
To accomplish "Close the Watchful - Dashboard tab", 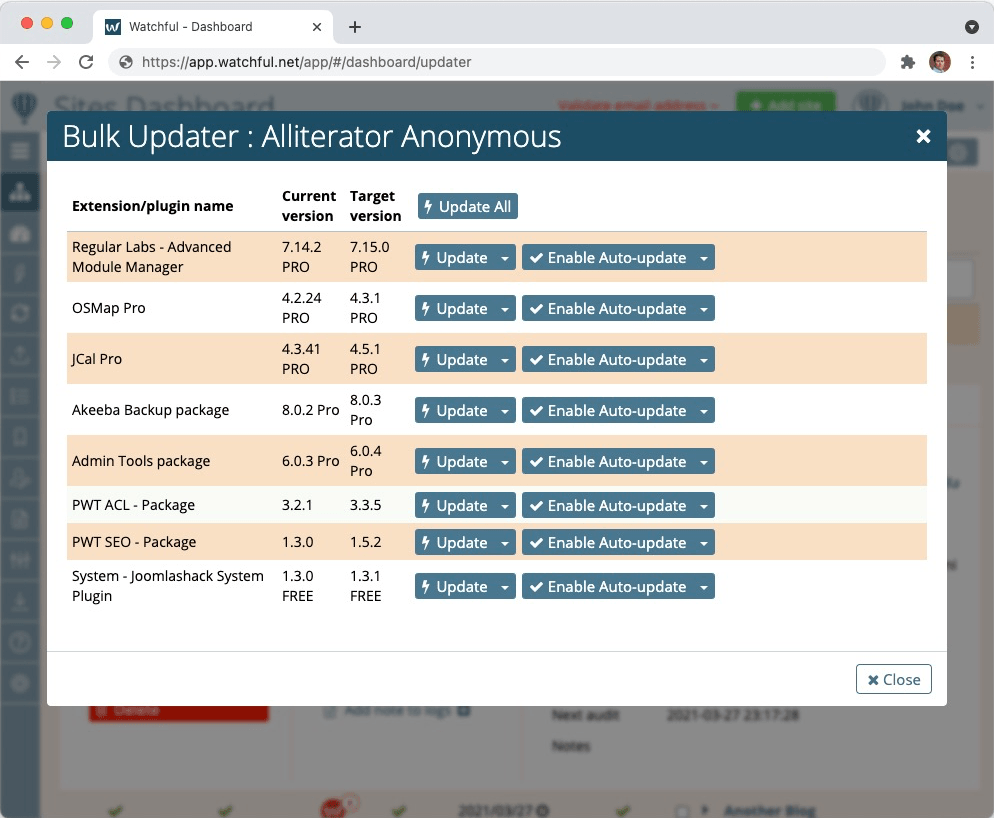I will click(317, 27).
